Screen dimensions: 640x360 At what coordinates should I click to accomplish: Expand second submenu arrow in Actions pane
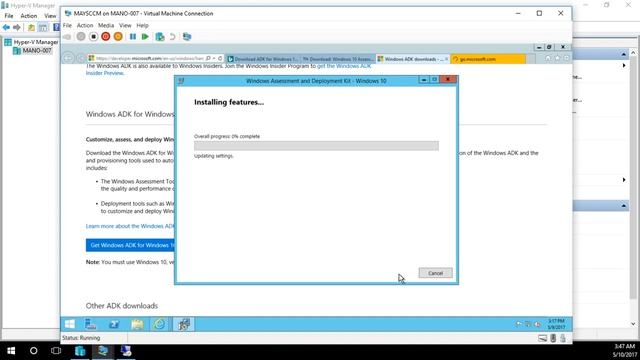(624, 180)
